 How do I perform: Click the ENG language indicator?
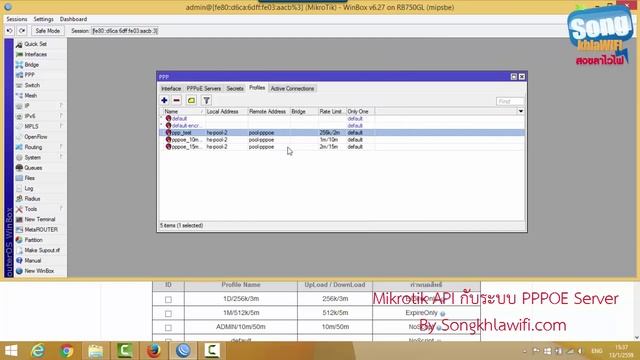[x=597, y=351]
